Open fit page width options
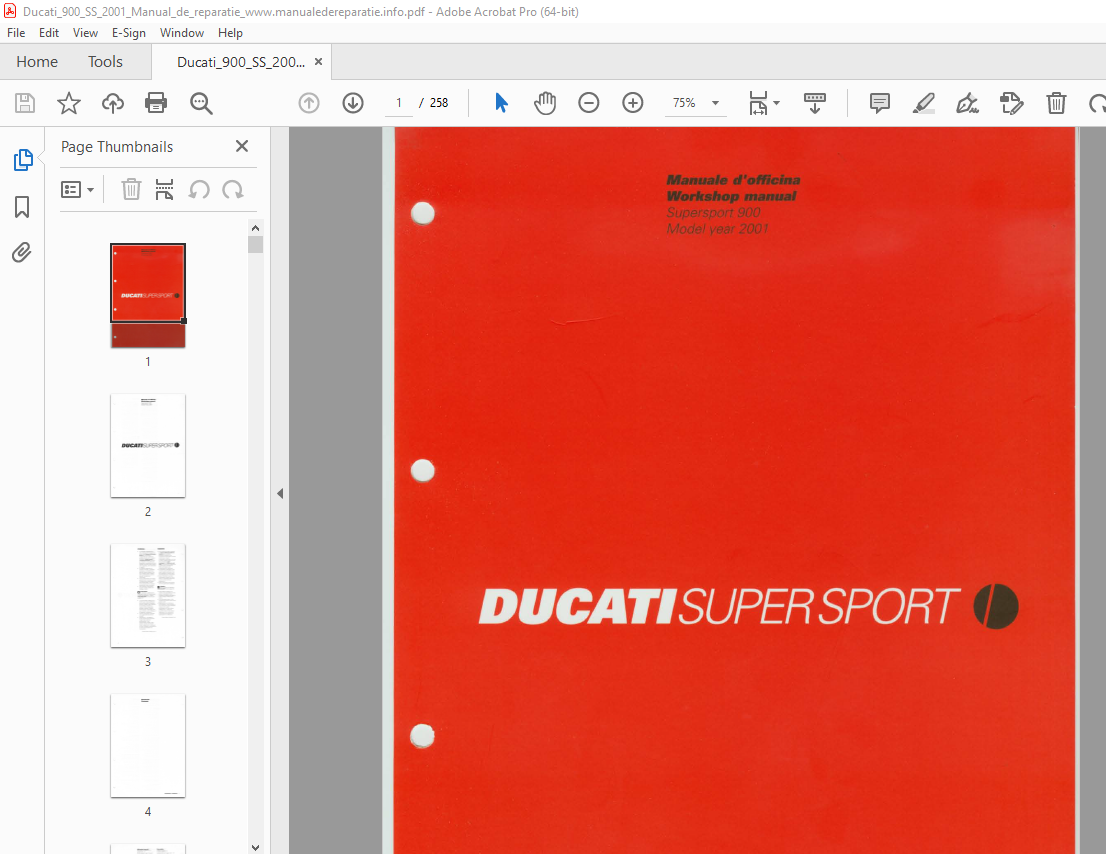This screenshot has width=1106, height=854. pos(758,103)
